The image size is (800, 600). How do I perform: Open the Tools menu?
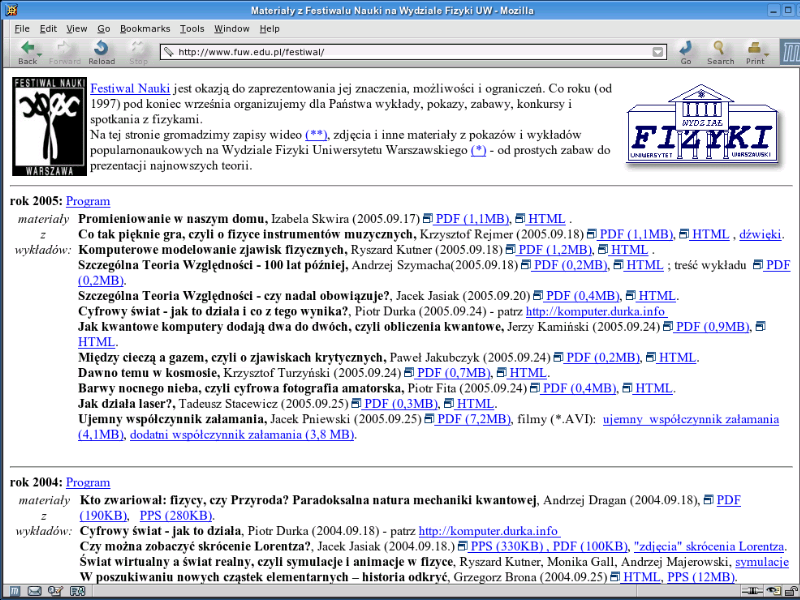[x=192, y=29]
